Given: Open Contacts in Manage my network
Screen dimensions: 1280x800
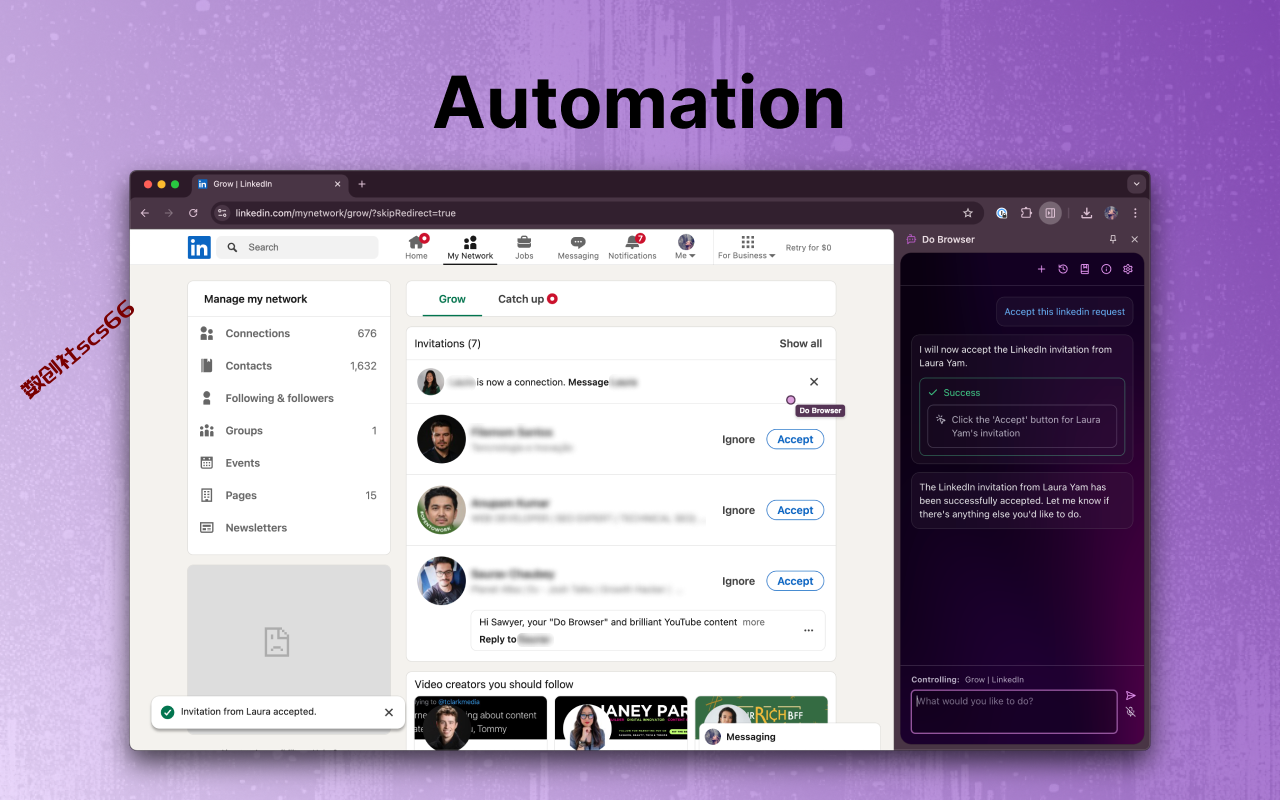Looking at the screenshot, I should pyautogui.click(x=289, y=366).
